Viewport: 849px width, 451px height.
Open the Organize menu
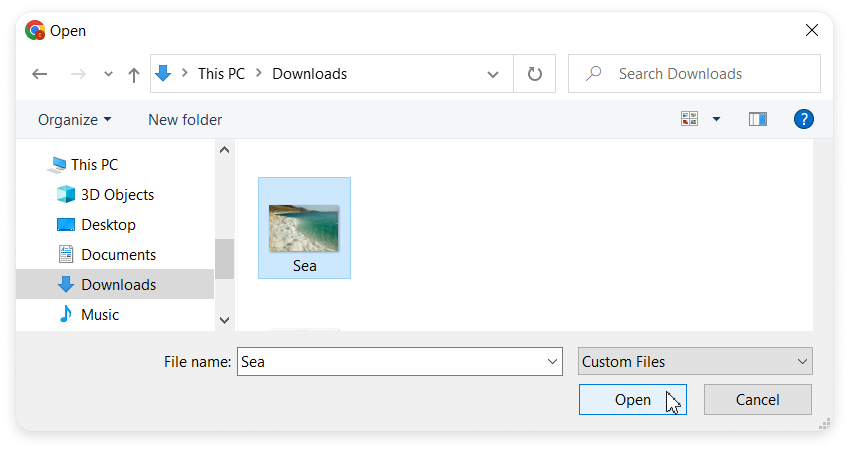click(74, 120)
